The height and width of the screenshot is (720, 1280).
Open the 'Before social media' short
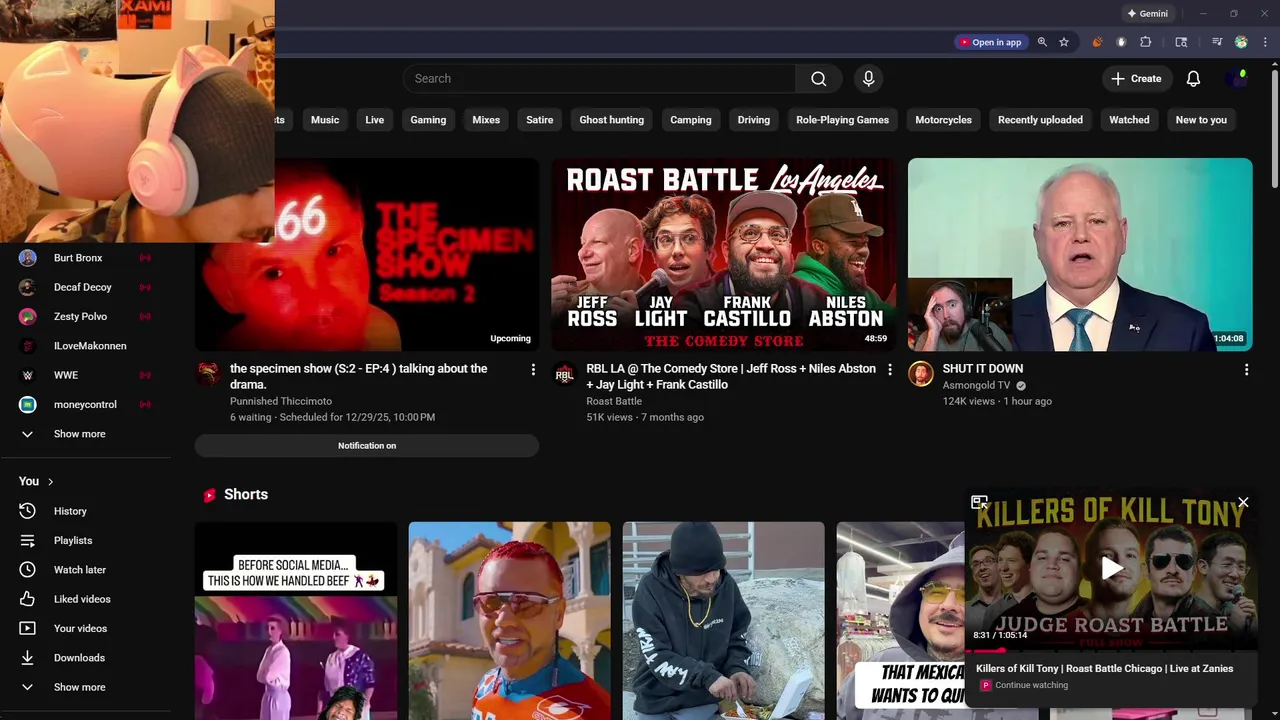click(x=296, y=620)
